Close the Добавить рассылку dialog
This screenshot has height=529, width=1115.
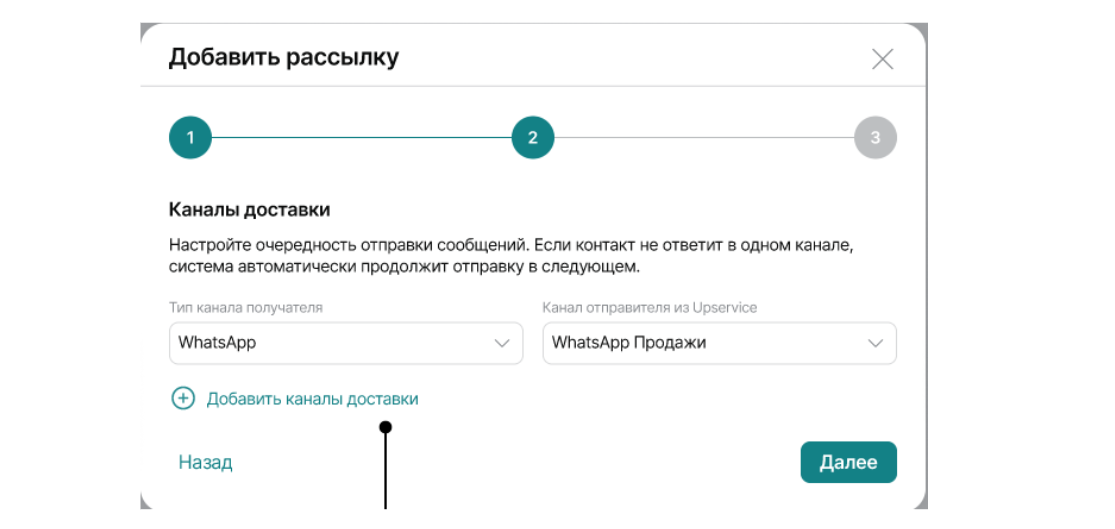(x=882, y=59)
